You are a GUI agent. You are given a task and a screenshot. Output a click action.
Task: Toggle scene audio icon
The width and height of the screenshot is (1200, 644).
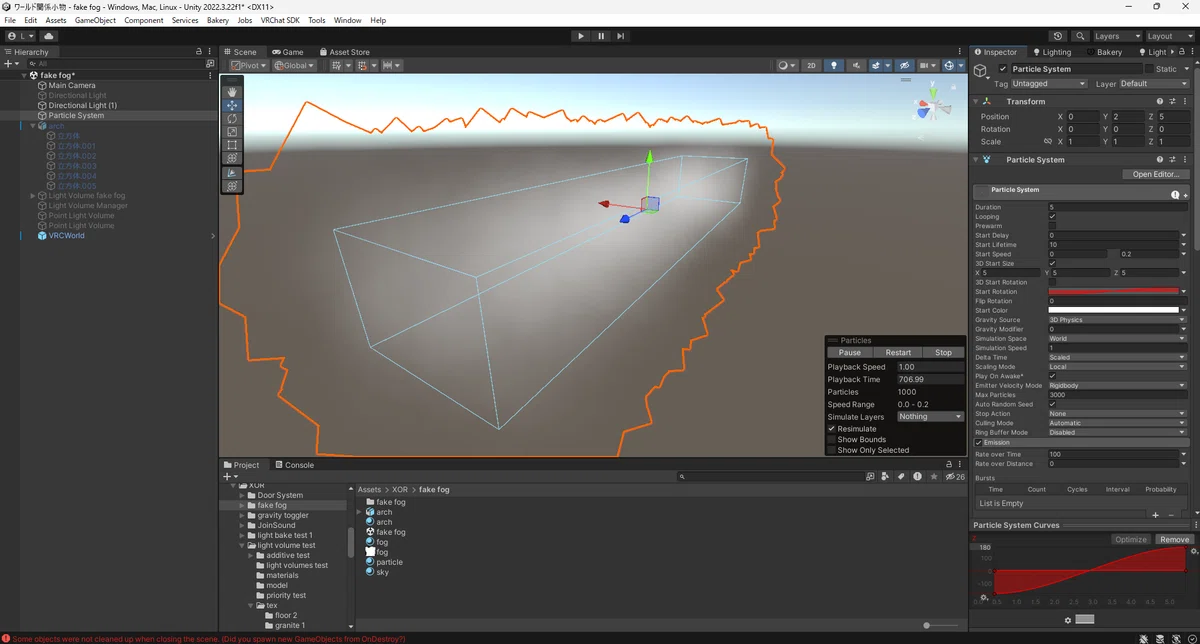pos(857,65)
